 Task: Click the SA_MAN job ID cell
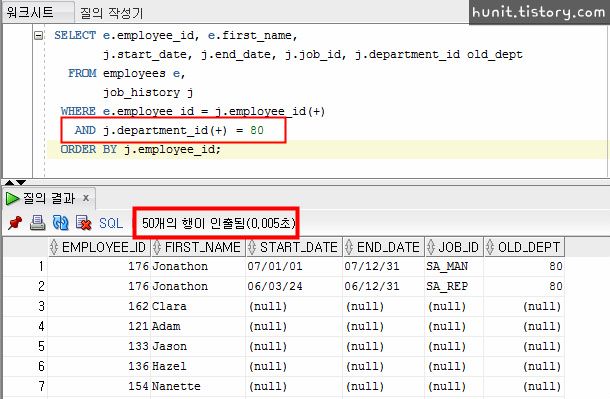coord(454,266)
